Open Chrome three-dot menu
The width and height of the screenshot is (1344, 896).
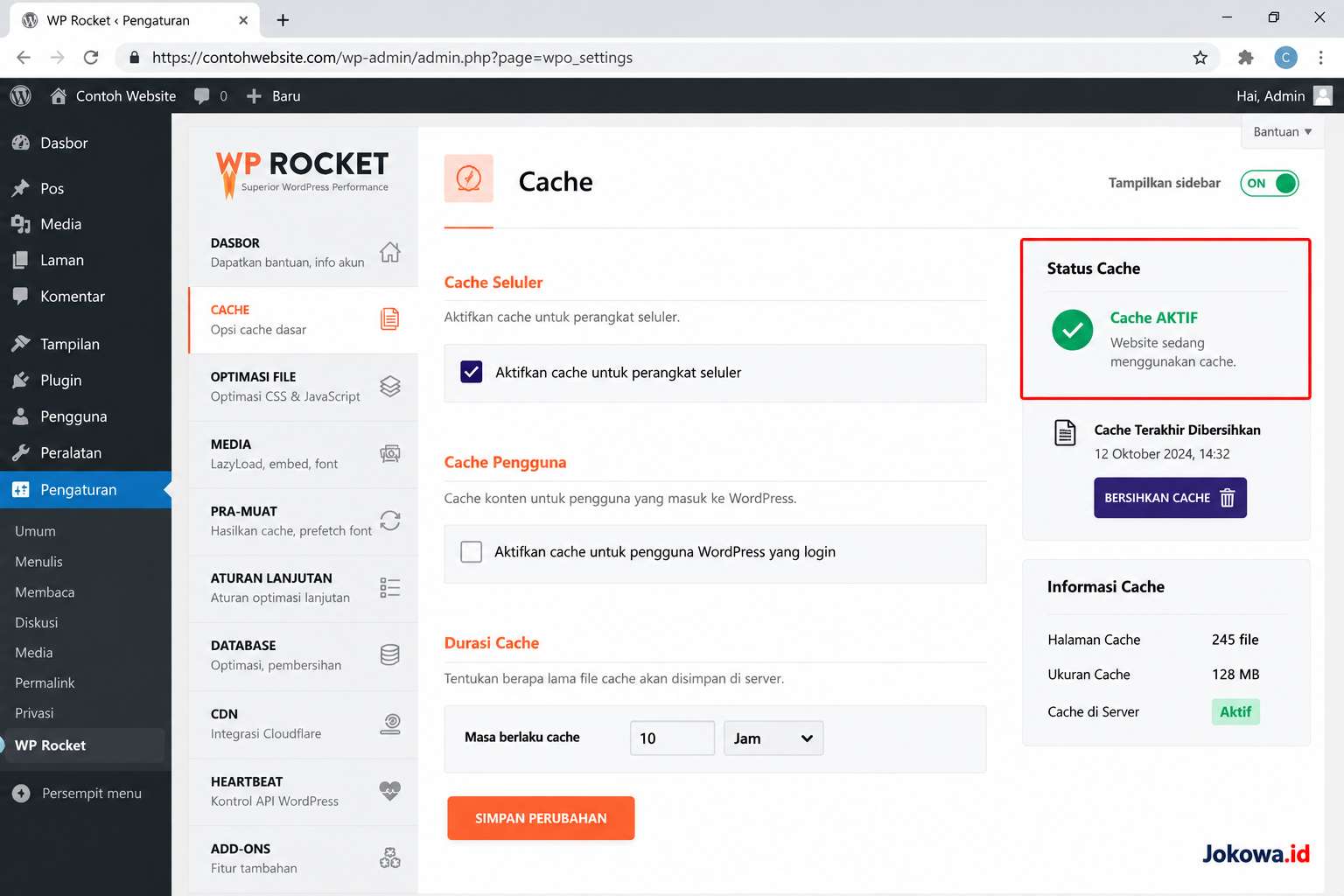pos(1321,58)
